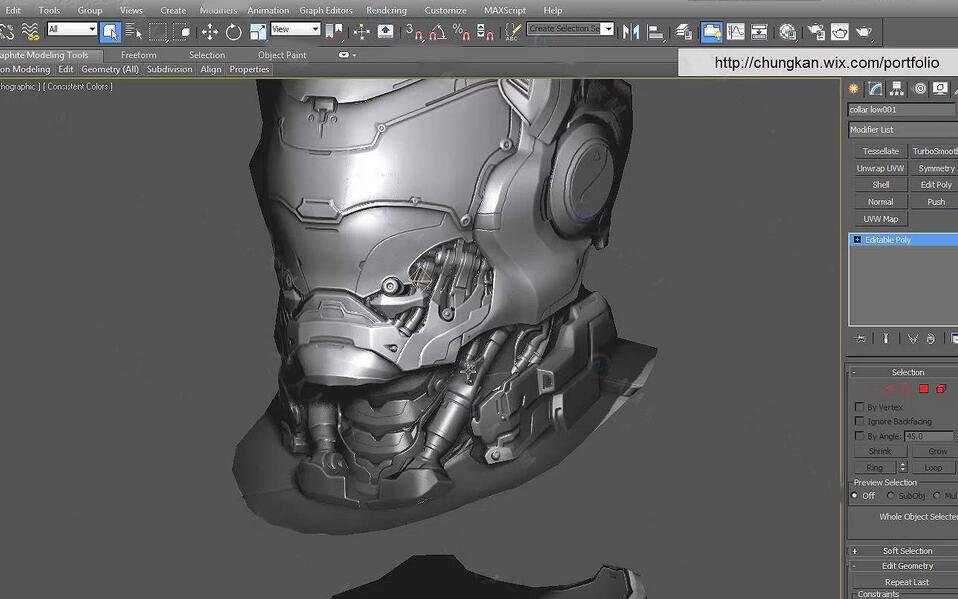
Task: Collapse the Edit Geometry rollout
Action: (x=905, y=566)
